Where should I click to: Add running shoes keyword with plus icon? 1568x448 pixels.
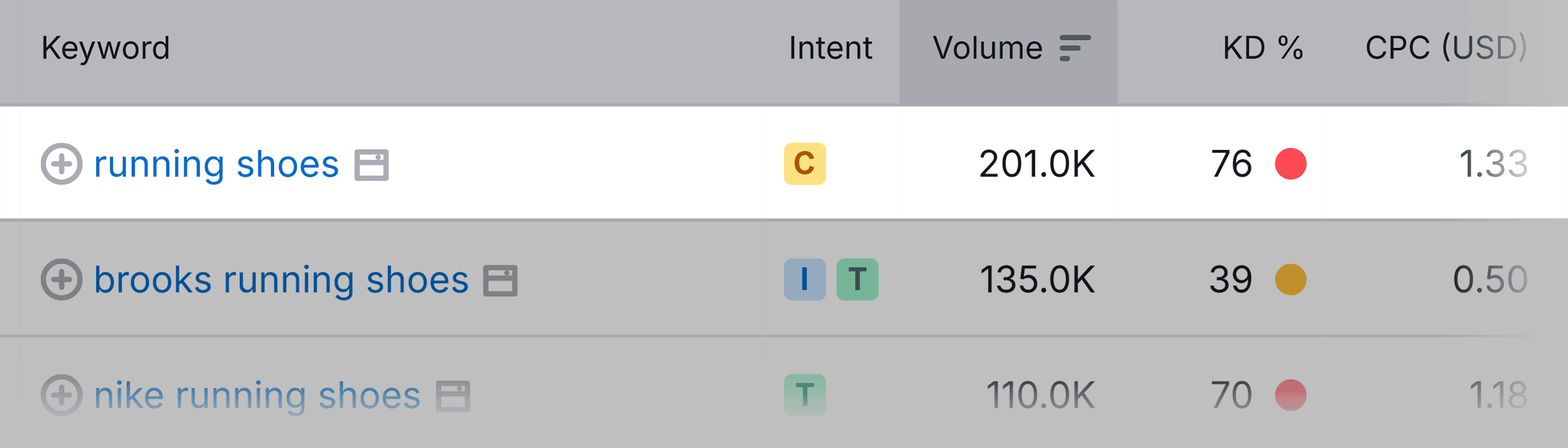61,164
